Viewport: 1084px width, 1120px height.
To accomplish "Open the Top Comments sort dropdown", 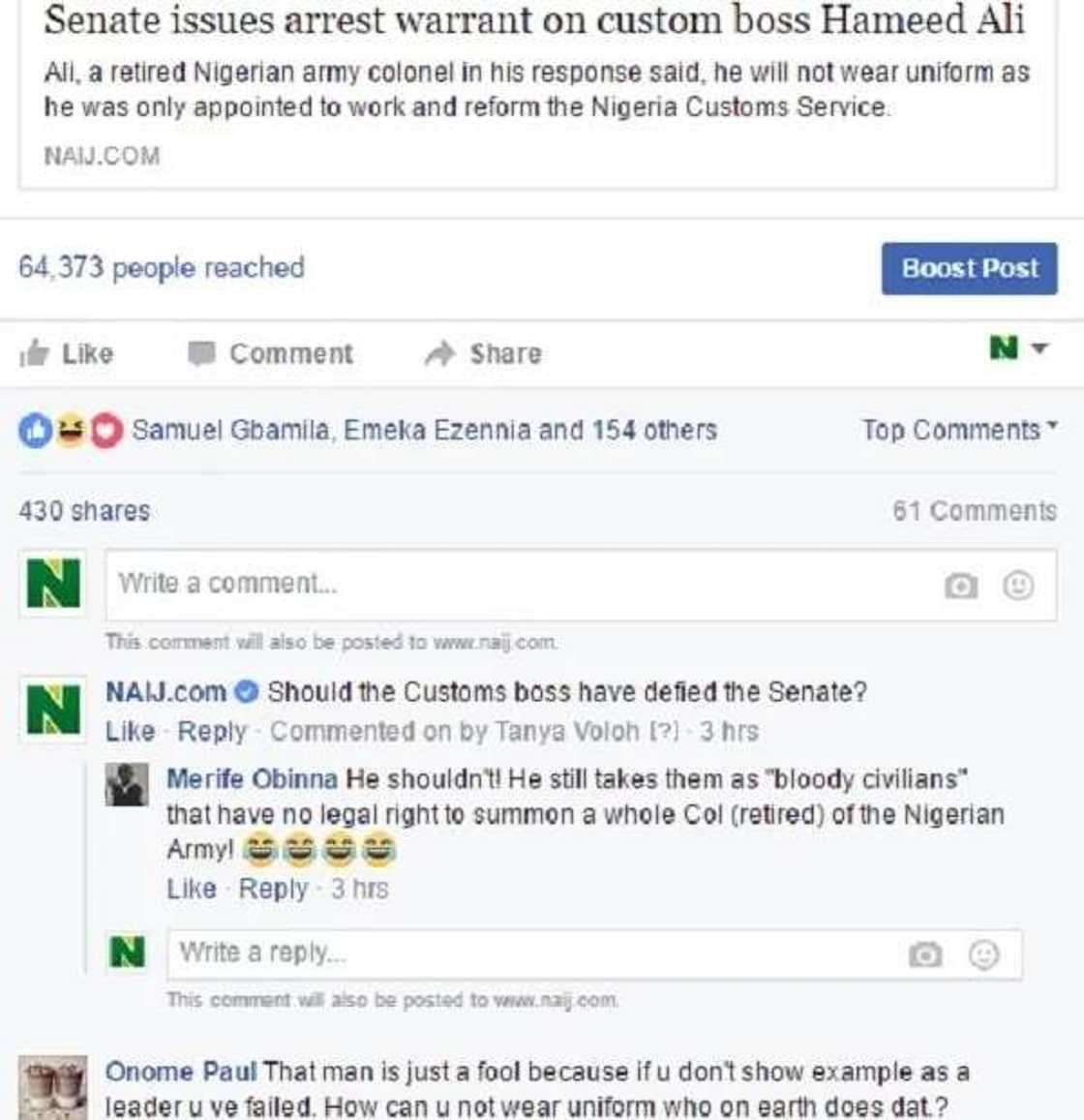I will [959, 430].
